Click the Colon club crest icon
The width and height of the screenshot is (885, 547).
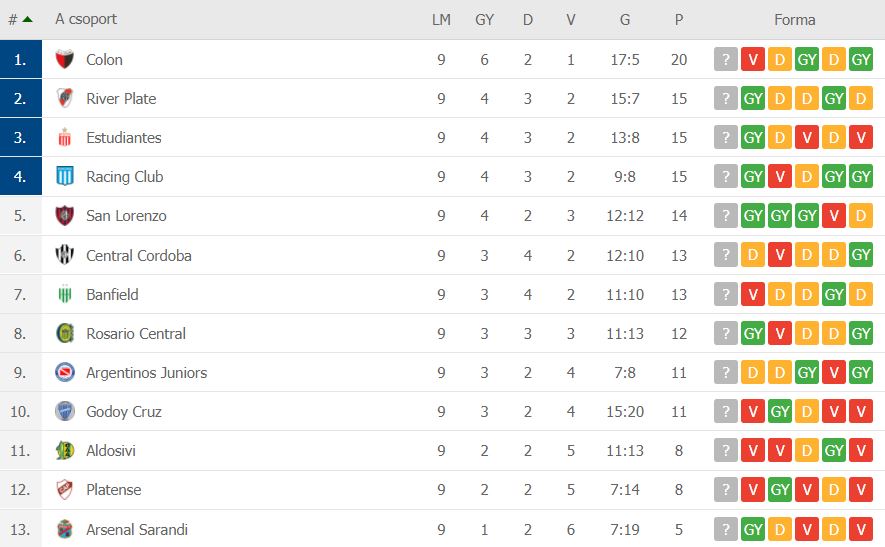click(x=65, y=60)
